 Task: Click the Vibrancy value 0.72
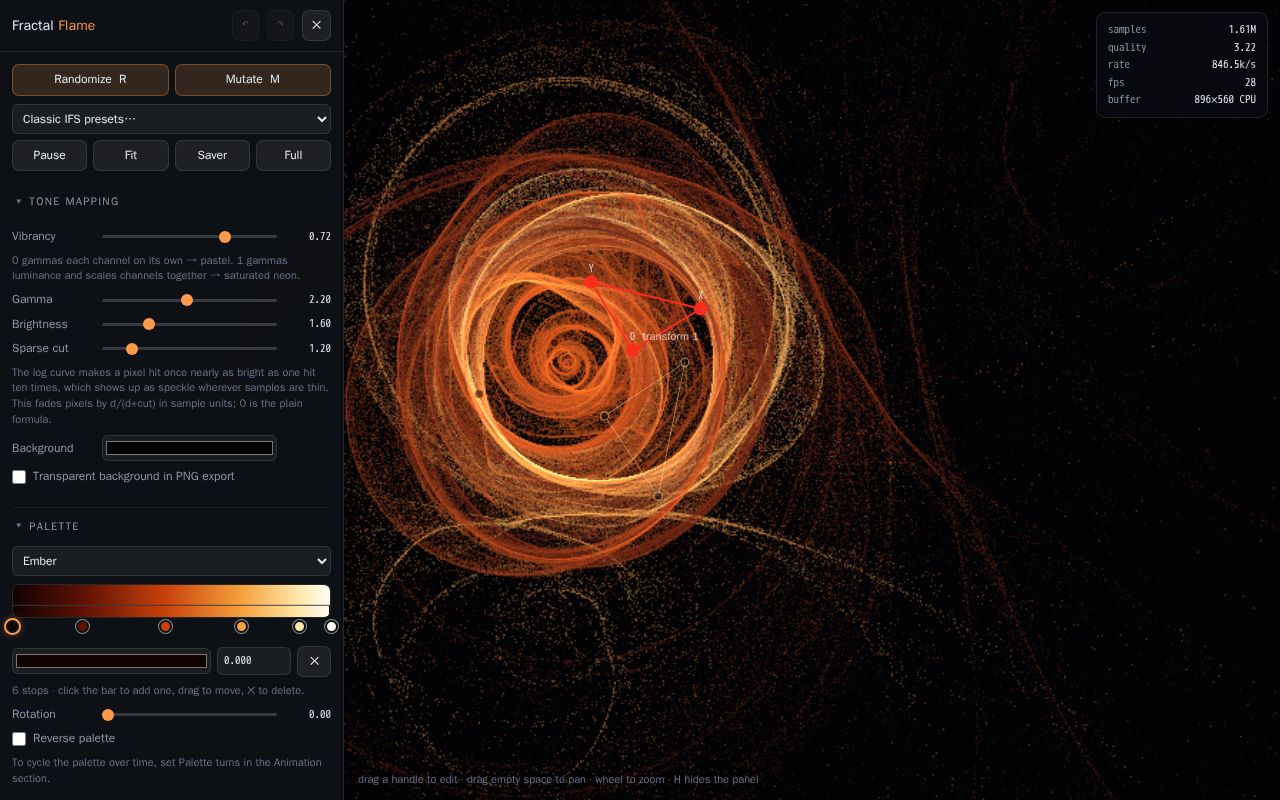(319, 237)
